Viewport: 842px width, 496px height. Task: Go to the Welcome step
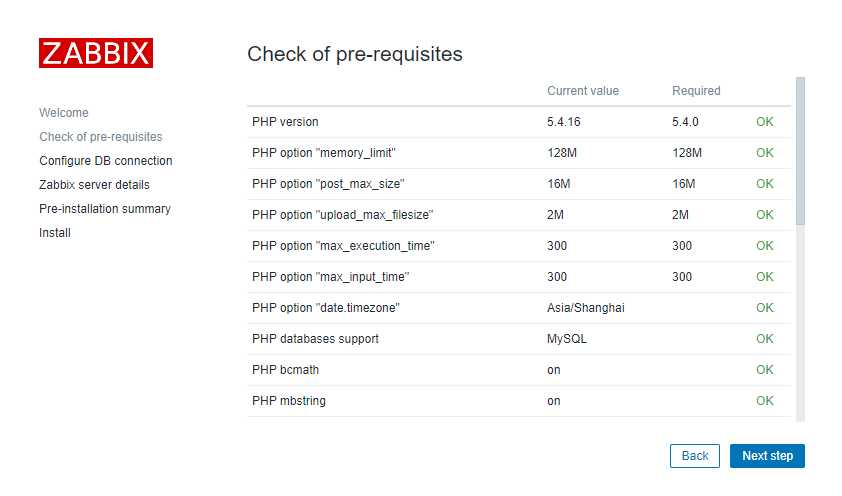point(64,113)
